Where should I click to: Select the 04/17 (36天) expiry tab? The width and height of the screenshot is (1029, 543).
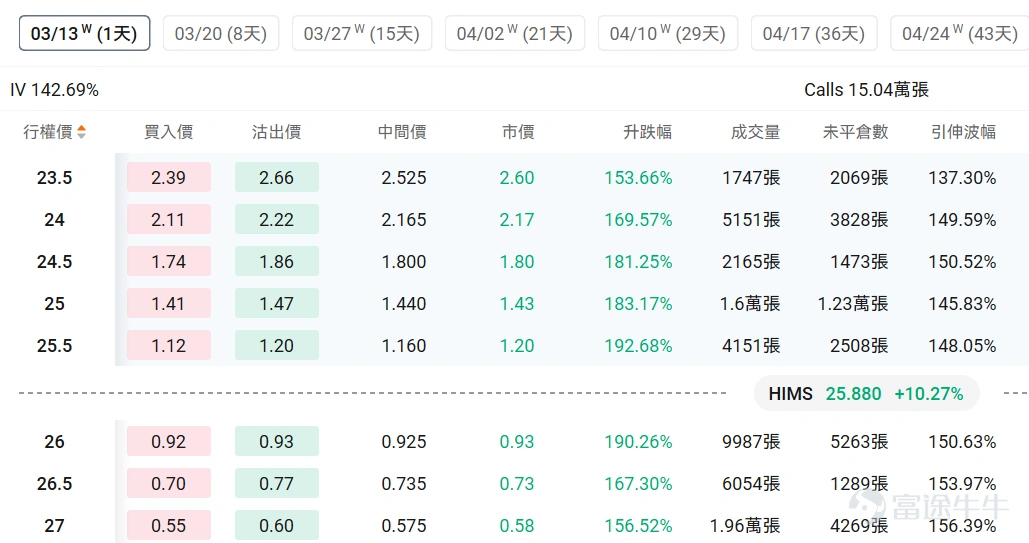tap(814, 33)
